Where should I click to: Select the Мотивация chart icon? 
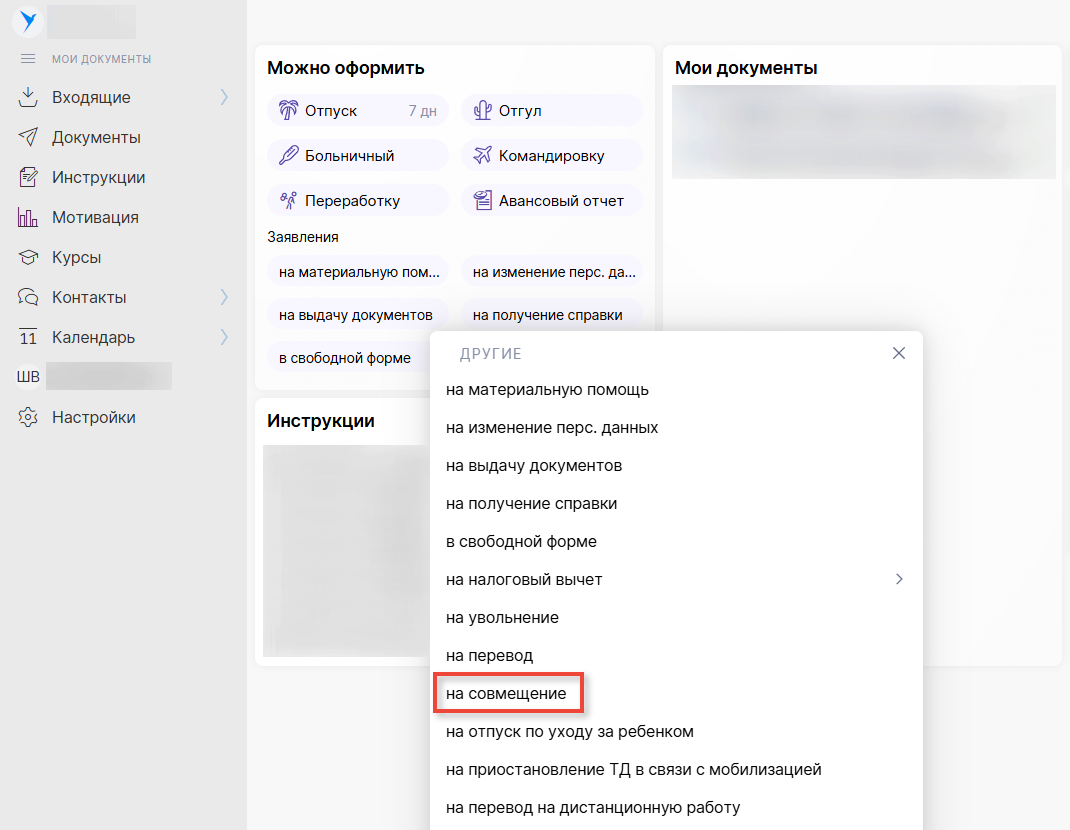click(28, 217)
